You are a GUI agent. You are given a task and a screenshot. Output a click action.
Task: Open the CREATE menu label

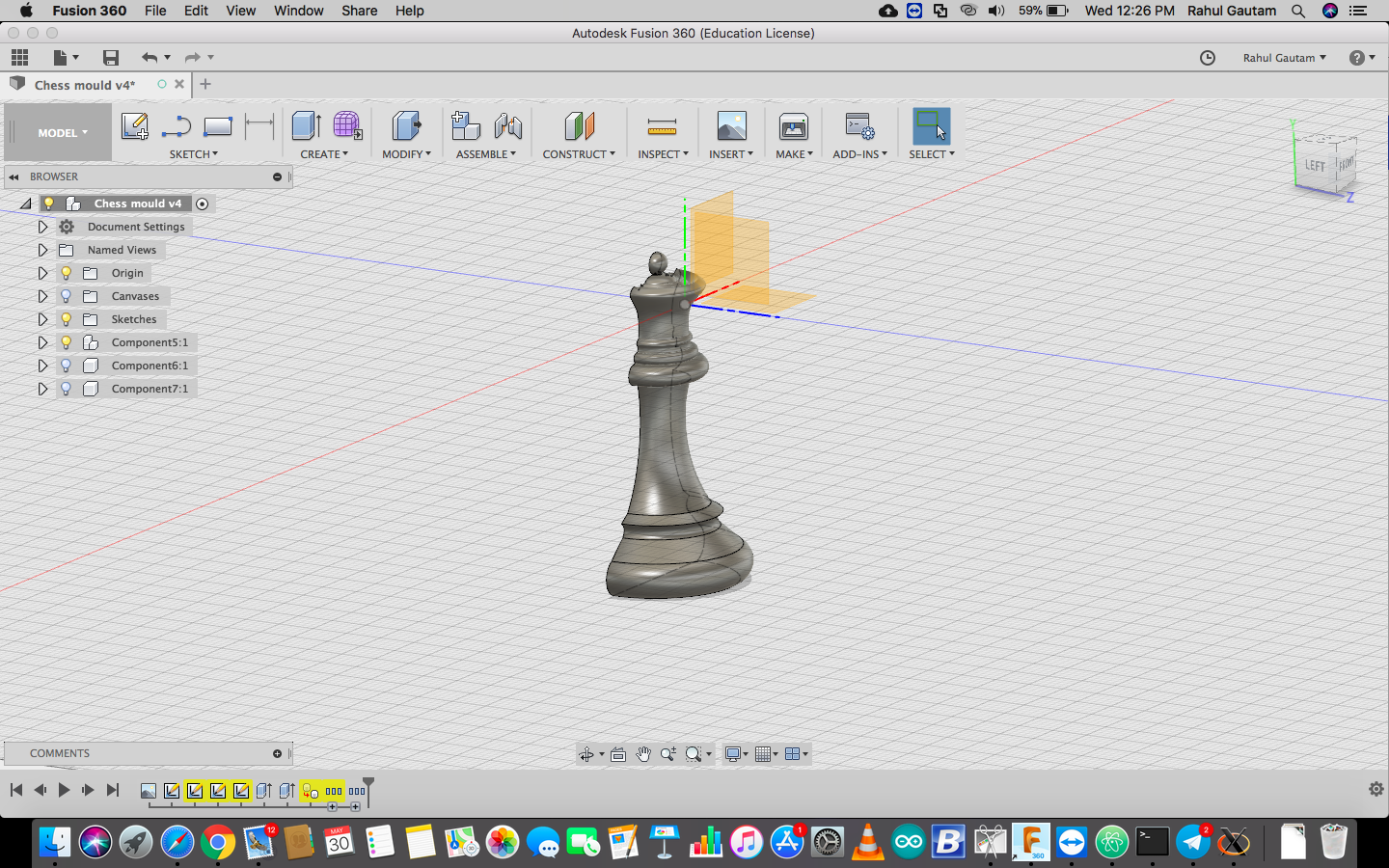point(324,154)
